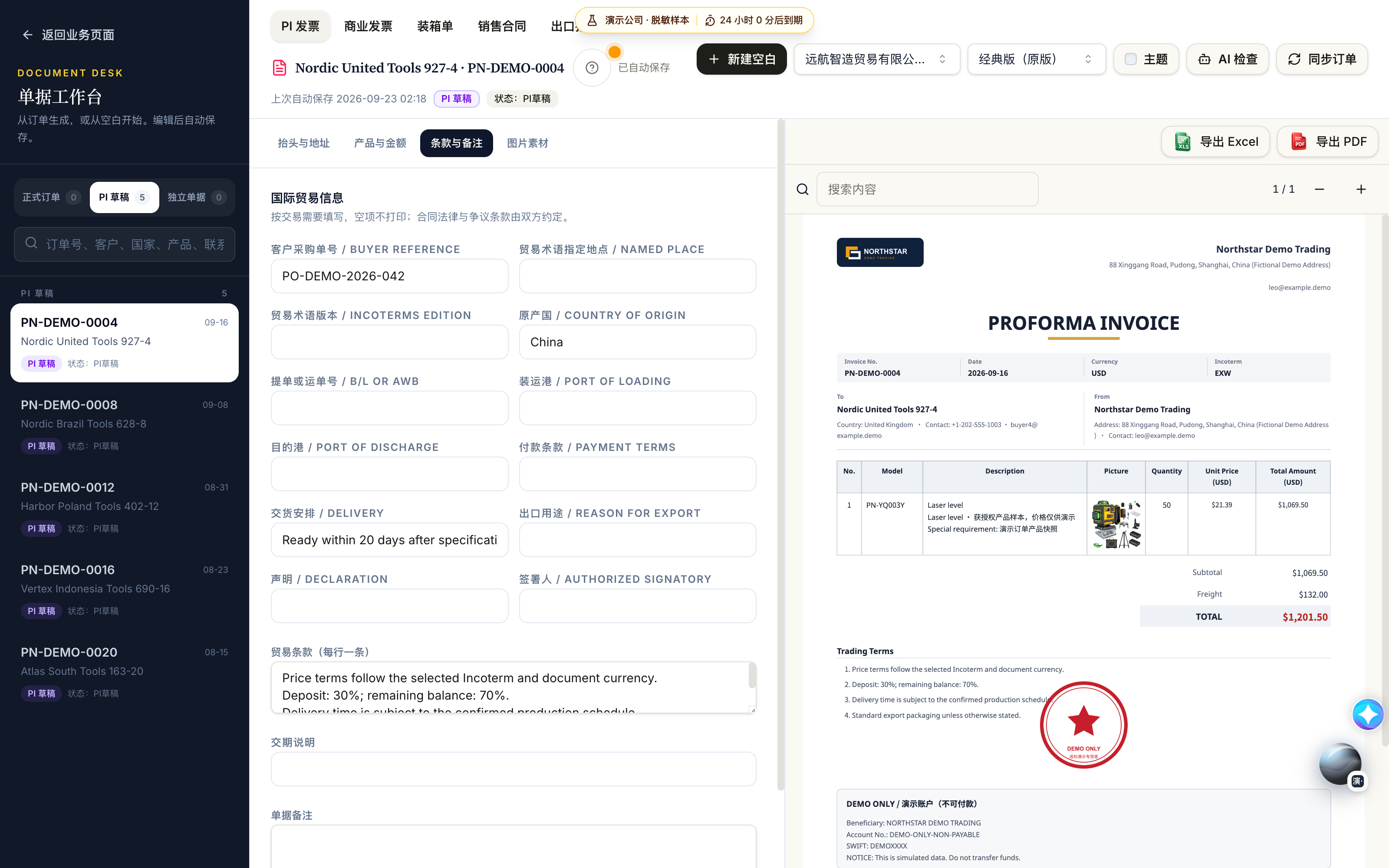Screen dimensions: 1389x868
Task: Zoom out the preview with minus icon
Action: point(1320,190)
